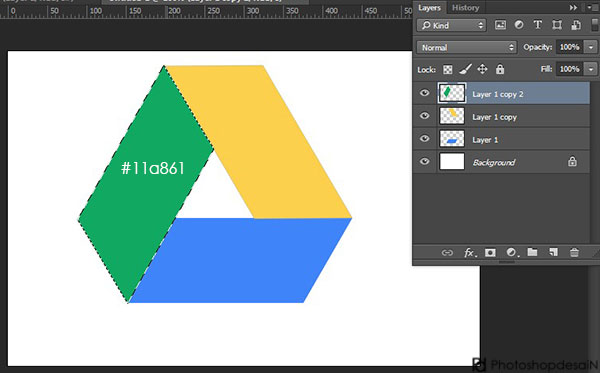Filter layers by pixel layers
This screenshot has width=600, height=373.
(x=500, y=25)
